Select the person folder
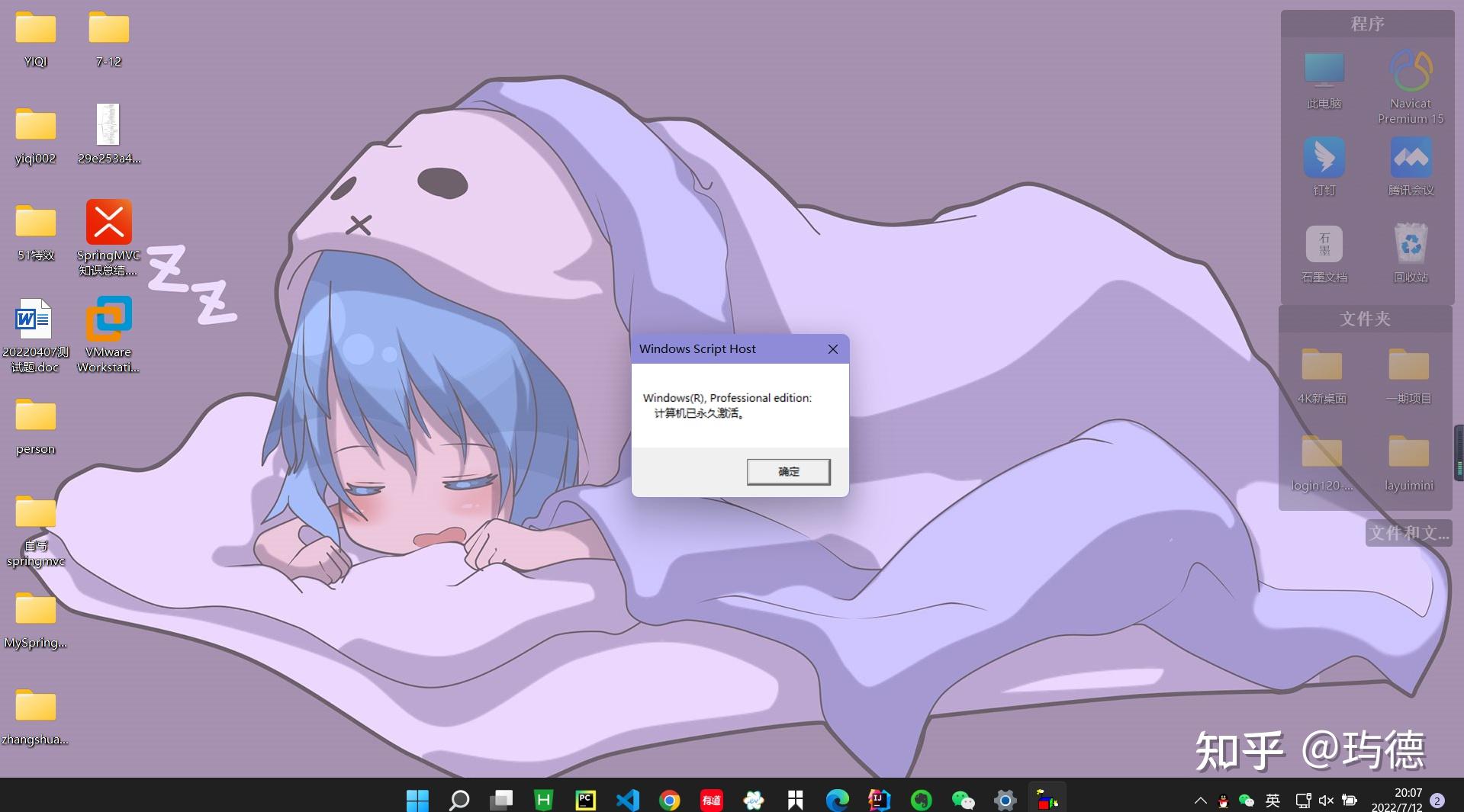Image resolution: width=1464 pixels, height=812 pixels. 36,427
